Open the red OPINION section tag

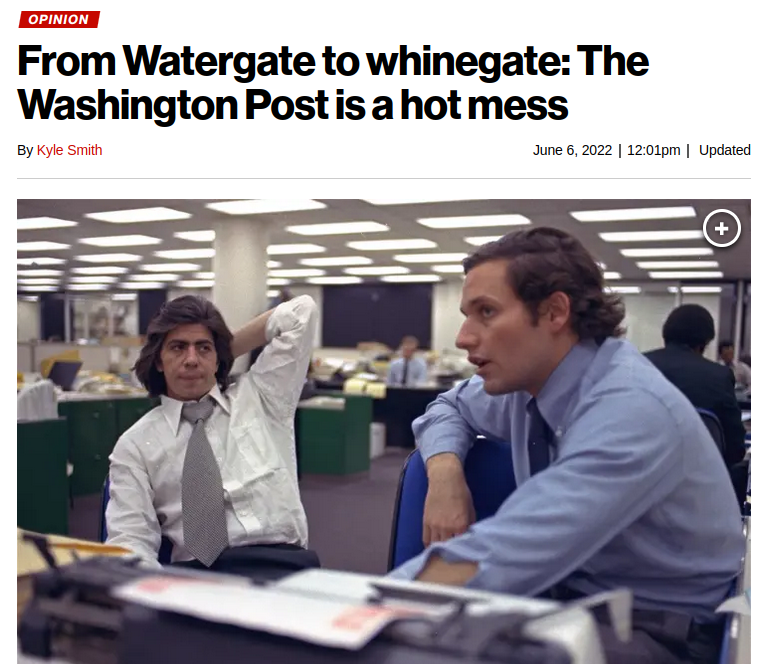click(59, 20)
